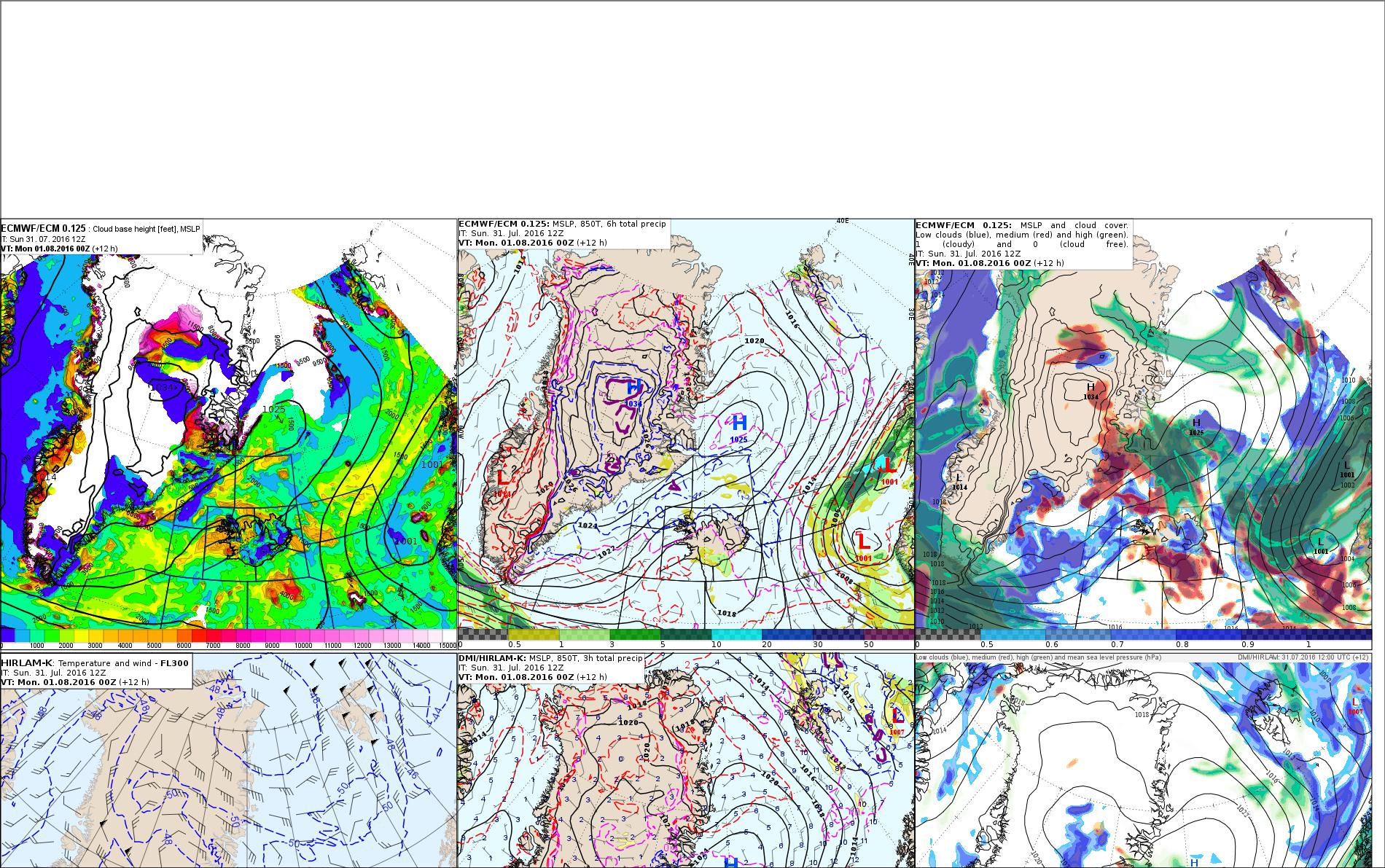The height and width of the screenshot is (868, 1385).
Task: Open the ECMWF MSLP 850T 6h precip map
Action: point(686,434)
